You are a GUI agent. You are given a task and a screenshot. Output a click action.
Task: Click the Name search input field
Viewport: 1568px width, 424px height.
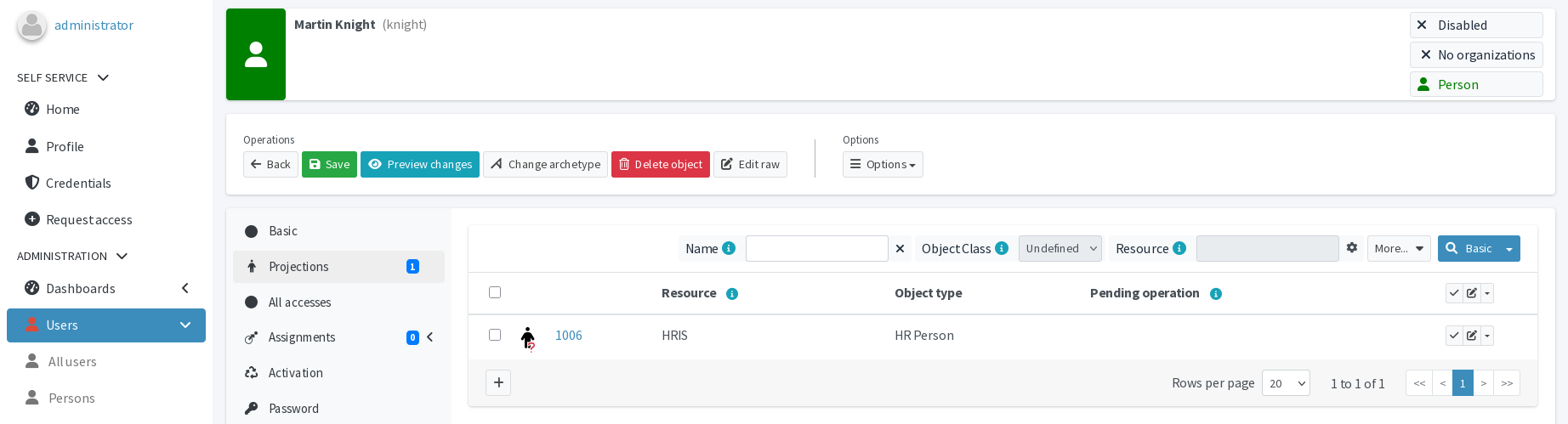(816, 248)
